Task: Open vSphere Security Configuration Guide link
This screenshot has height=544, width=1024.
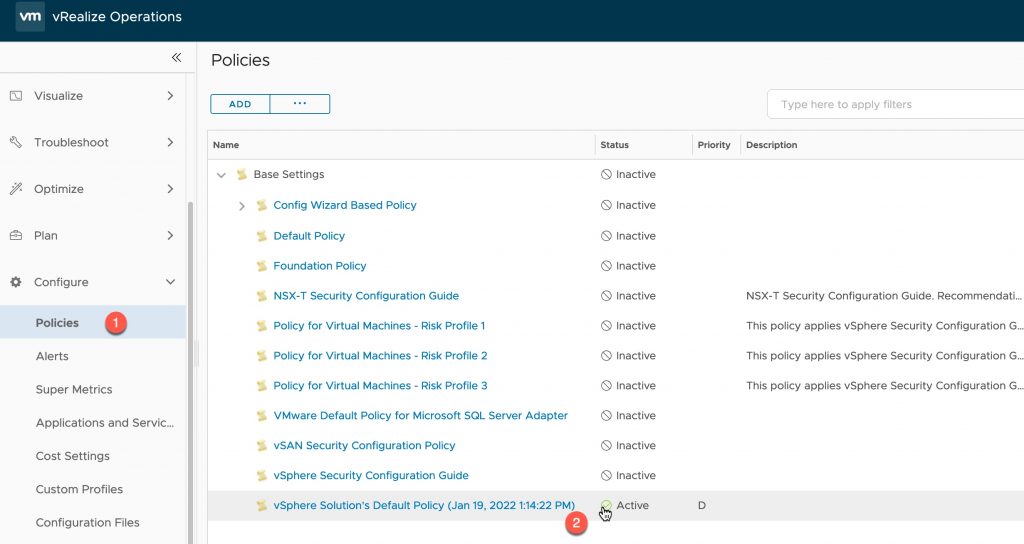Action: pos(371,475)
